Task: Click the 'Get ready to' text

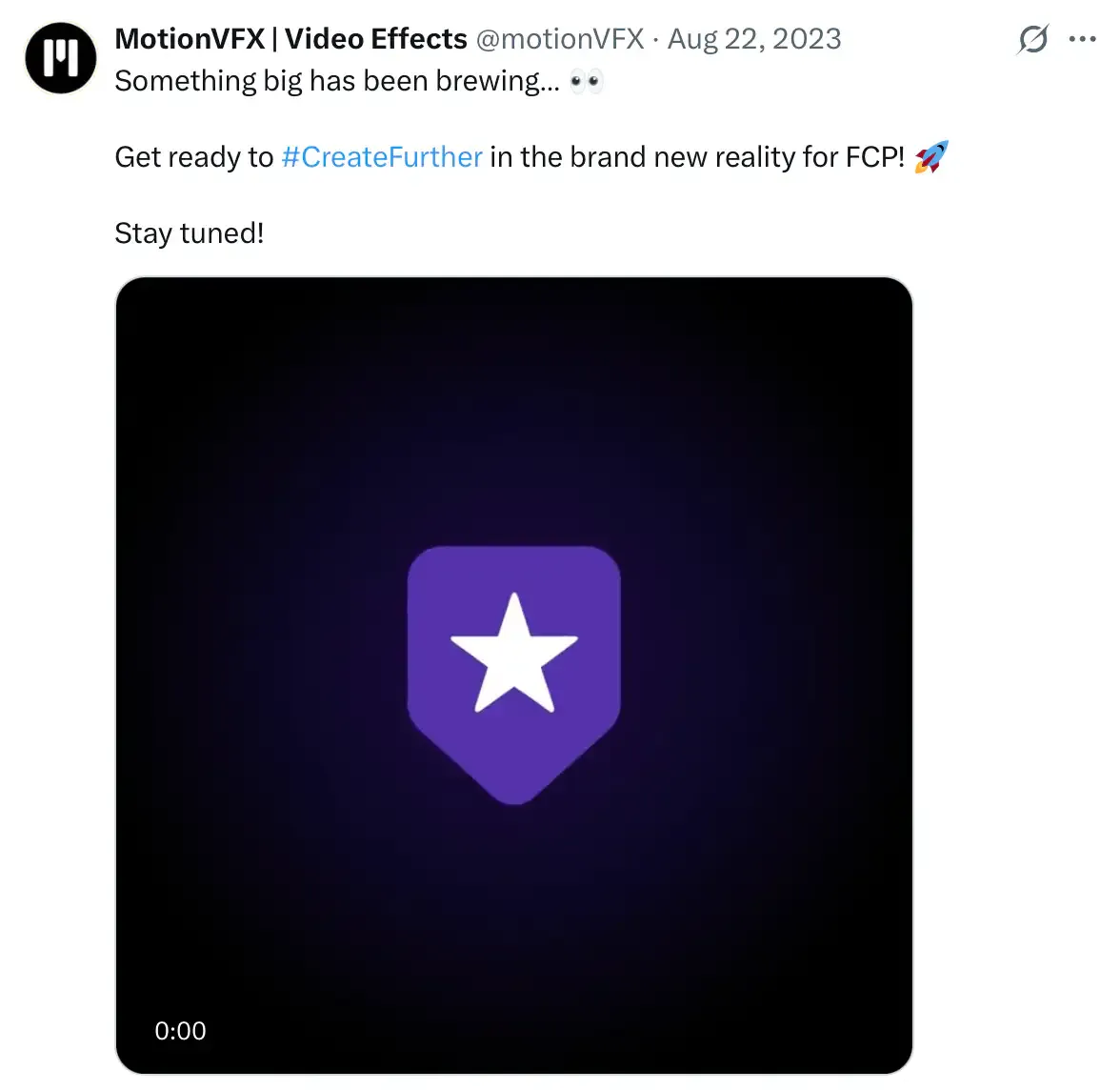Action: click(x=194, y=157)
